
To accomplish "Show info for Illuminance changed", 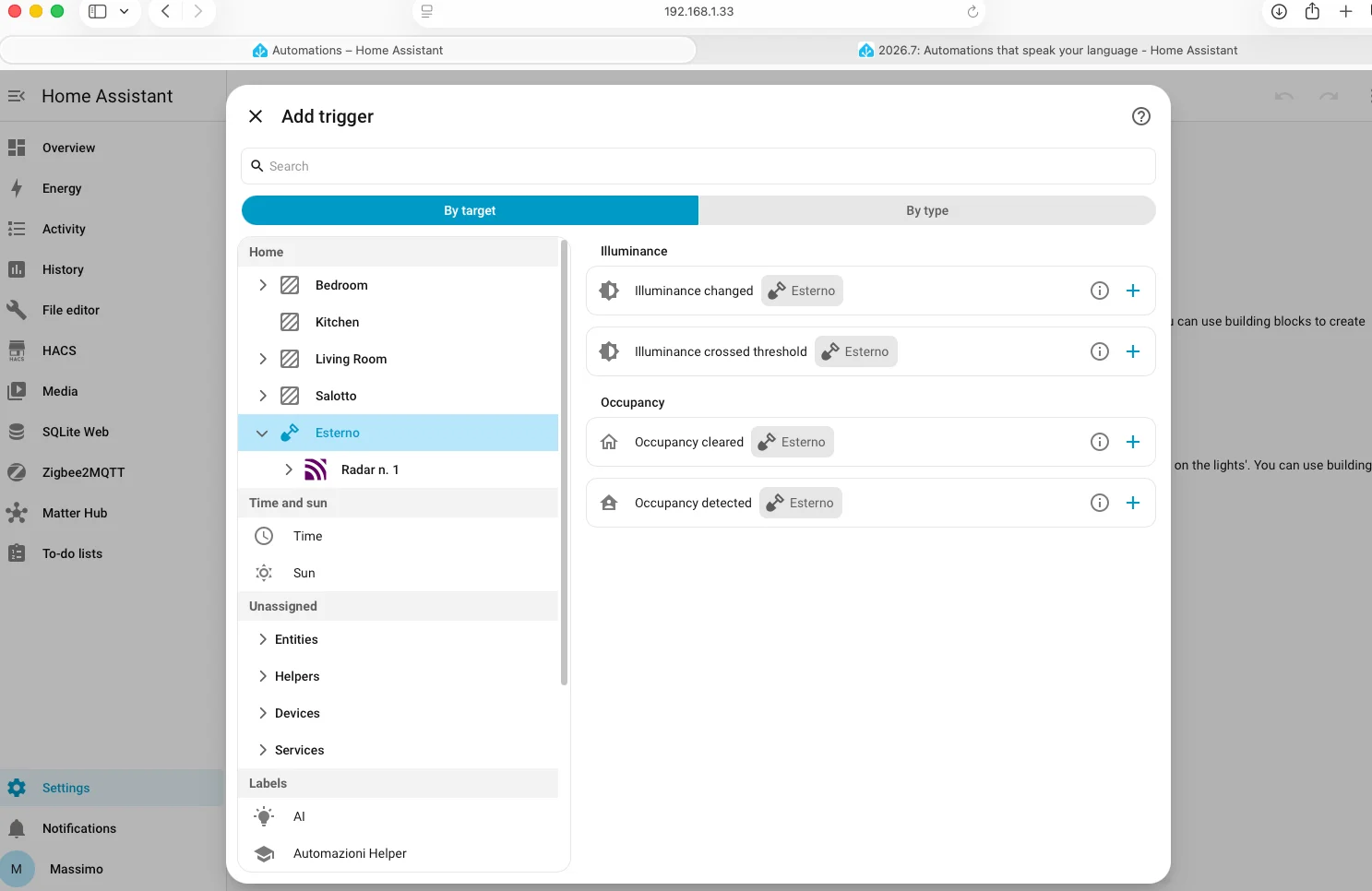I will (x=1099, y=291).
